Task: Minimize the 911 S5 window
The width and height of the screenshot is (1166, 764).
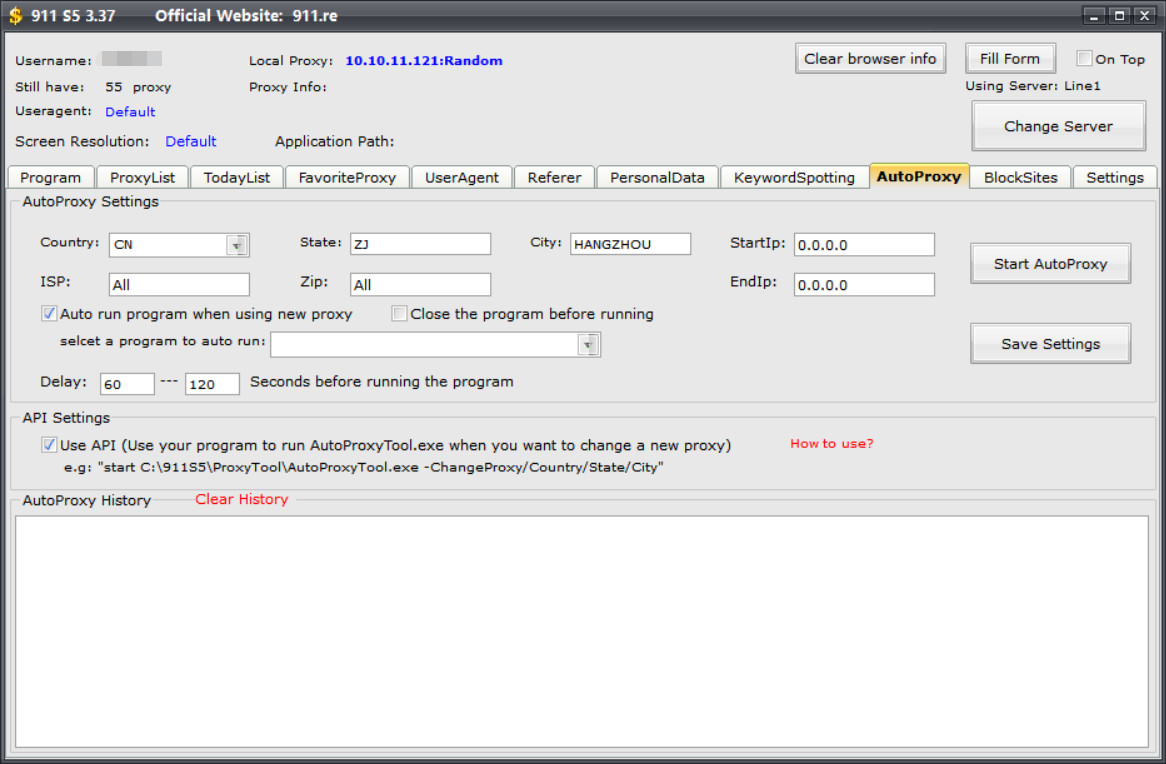Action: coord(1094,16)
